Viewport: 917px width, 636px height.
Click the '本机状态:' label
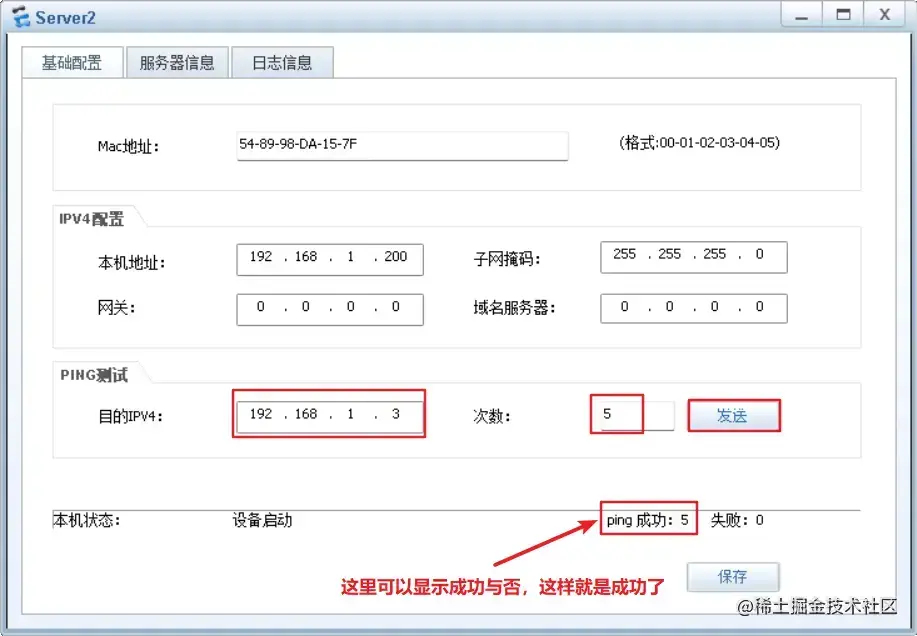[x=87, y=520]
